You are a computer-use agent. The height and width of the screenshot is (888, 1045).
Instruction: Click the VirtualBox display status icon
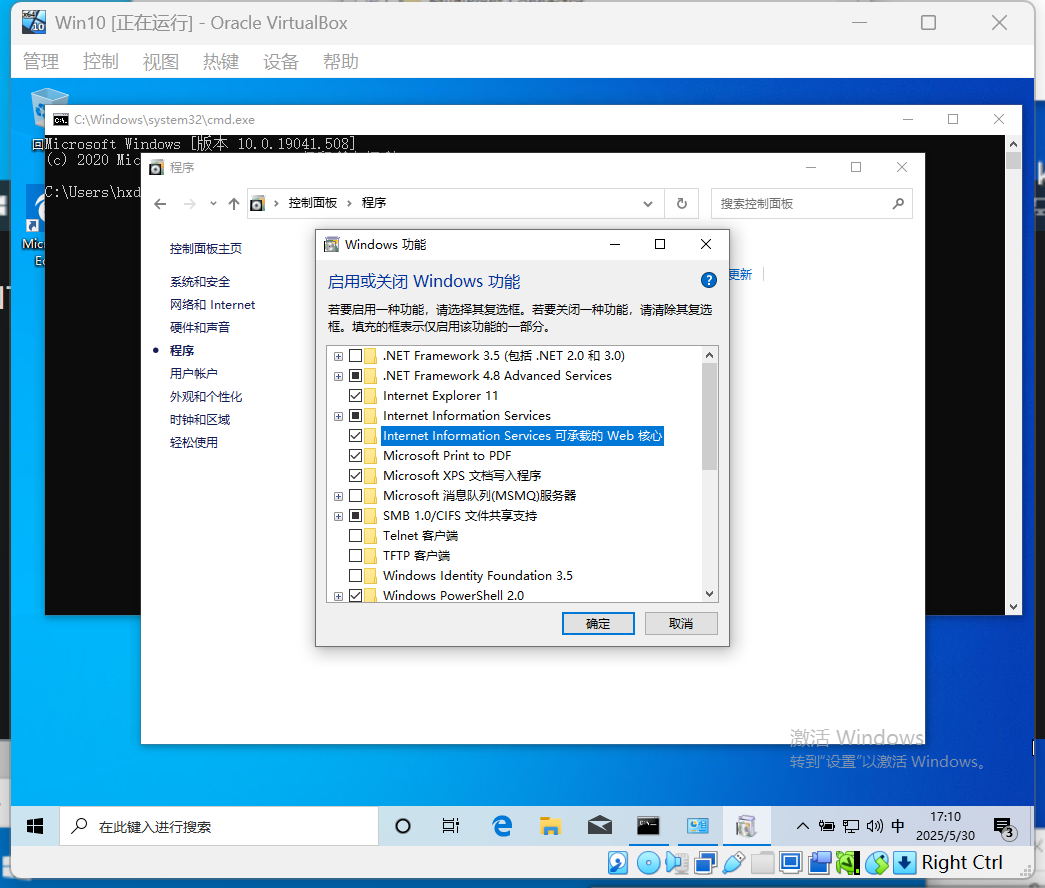point(791,863)
